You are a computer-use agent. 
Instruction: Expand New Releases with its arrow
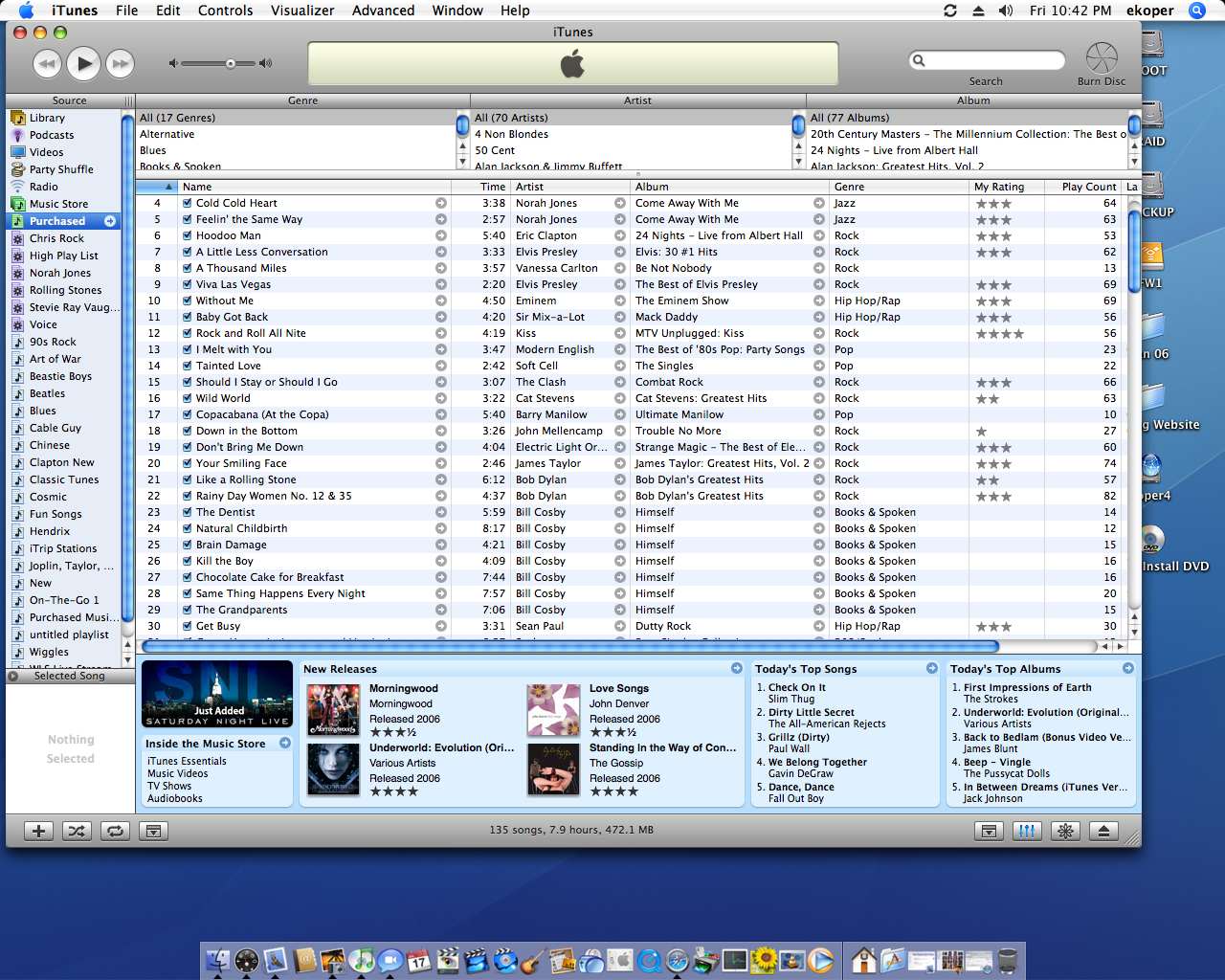(x=736, y=668)
